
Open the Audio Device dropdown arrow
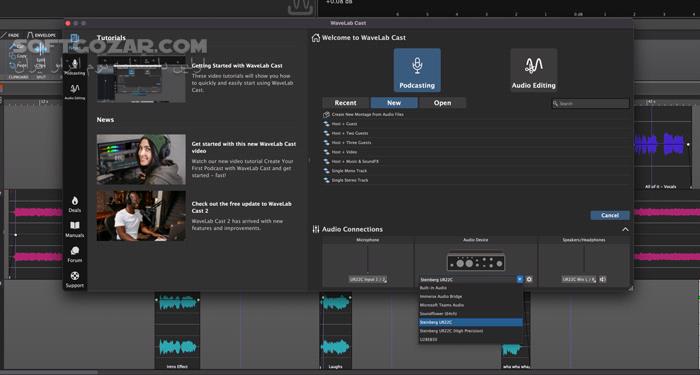520,279
